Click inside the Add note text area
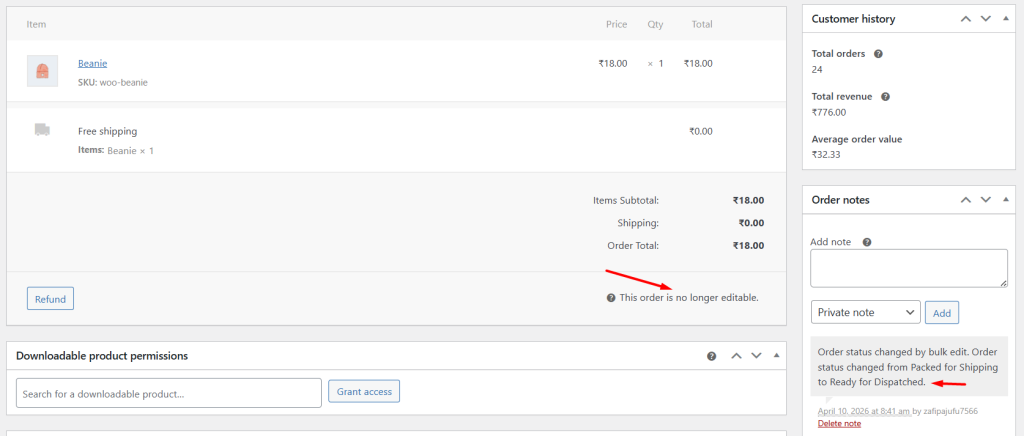Viewport: 1024px width, 436px height. pyautogui.click(x=908, y=268)
